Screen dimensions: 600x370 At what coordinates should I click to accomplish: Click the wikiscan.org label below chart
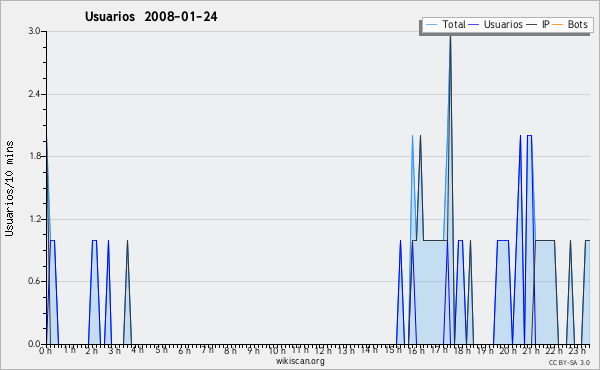tap(300, 361)
